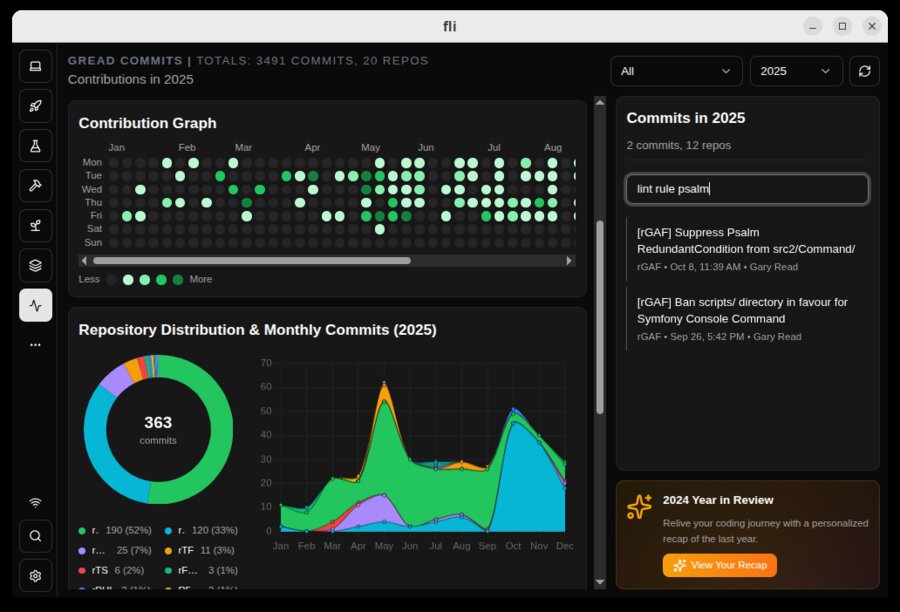900x612 pixels.
Task: Click the wifi icon in the sidebar
Action: click(x=35, y=502)
